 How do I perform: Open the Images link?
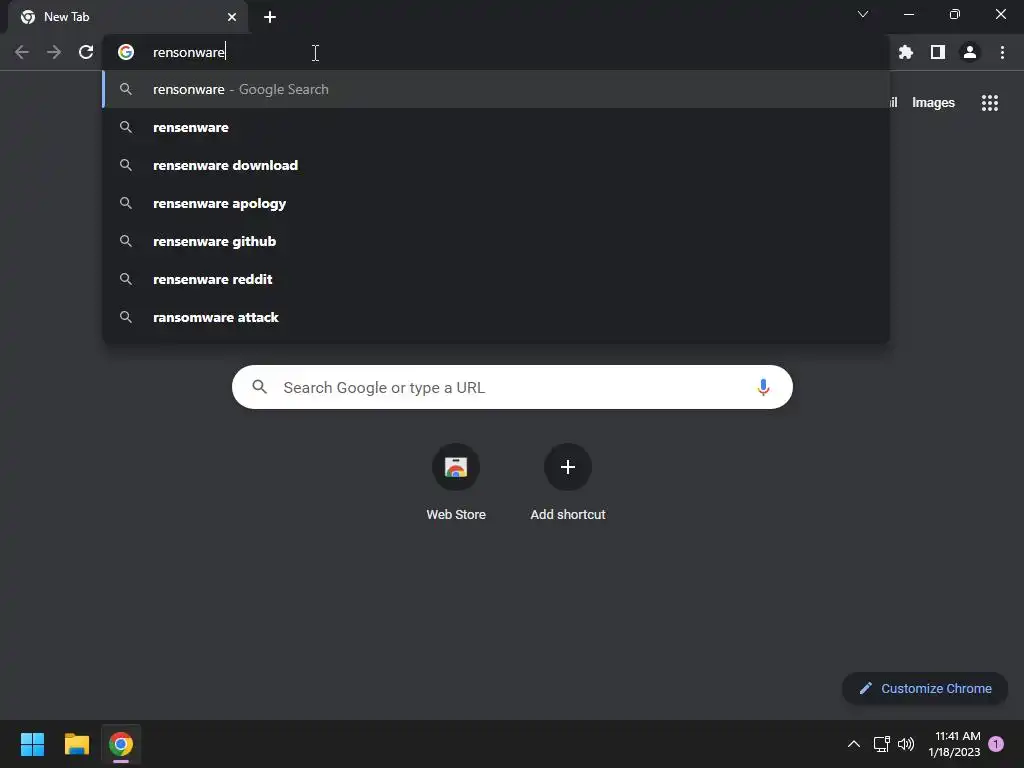coord(933,103)
